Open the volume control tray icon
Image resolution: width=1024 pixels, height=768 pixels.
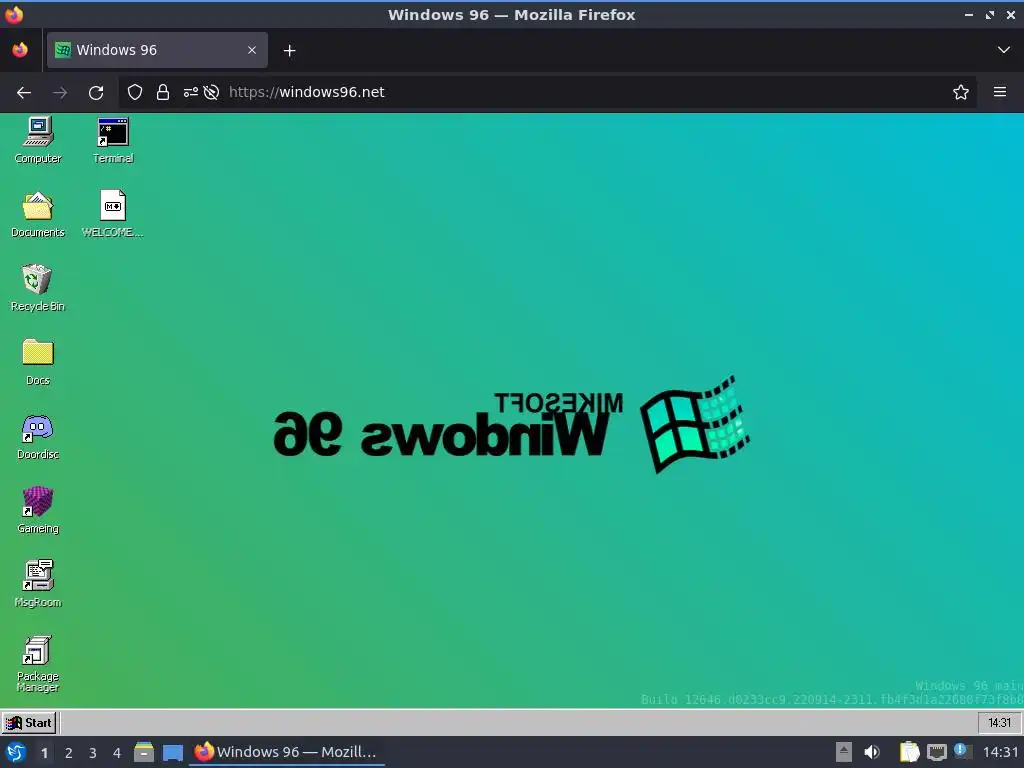[872, 752]
